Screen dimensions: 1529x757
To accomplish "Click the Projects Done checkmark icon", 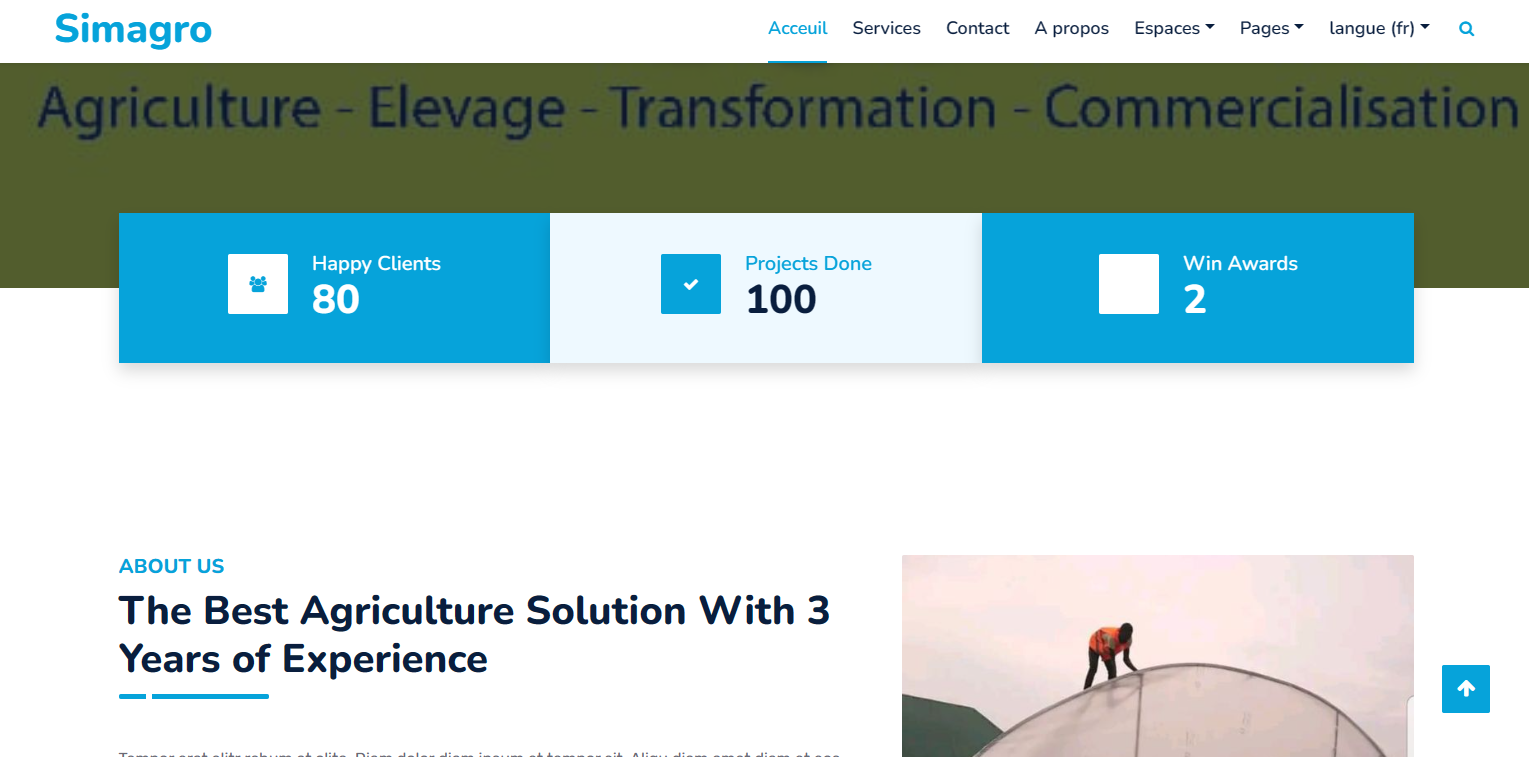I will 690,284.
